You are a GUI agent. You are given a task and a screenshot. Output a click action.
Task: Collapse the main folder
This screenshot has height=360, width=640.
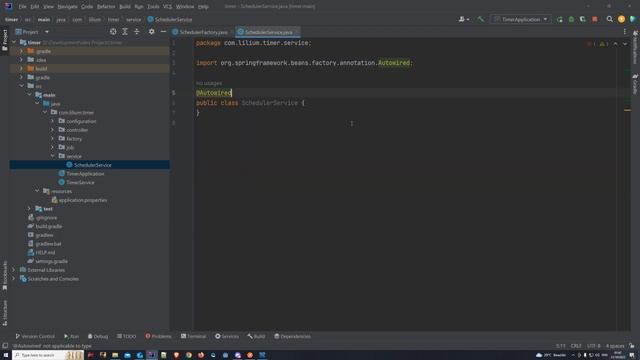(29, 95)
